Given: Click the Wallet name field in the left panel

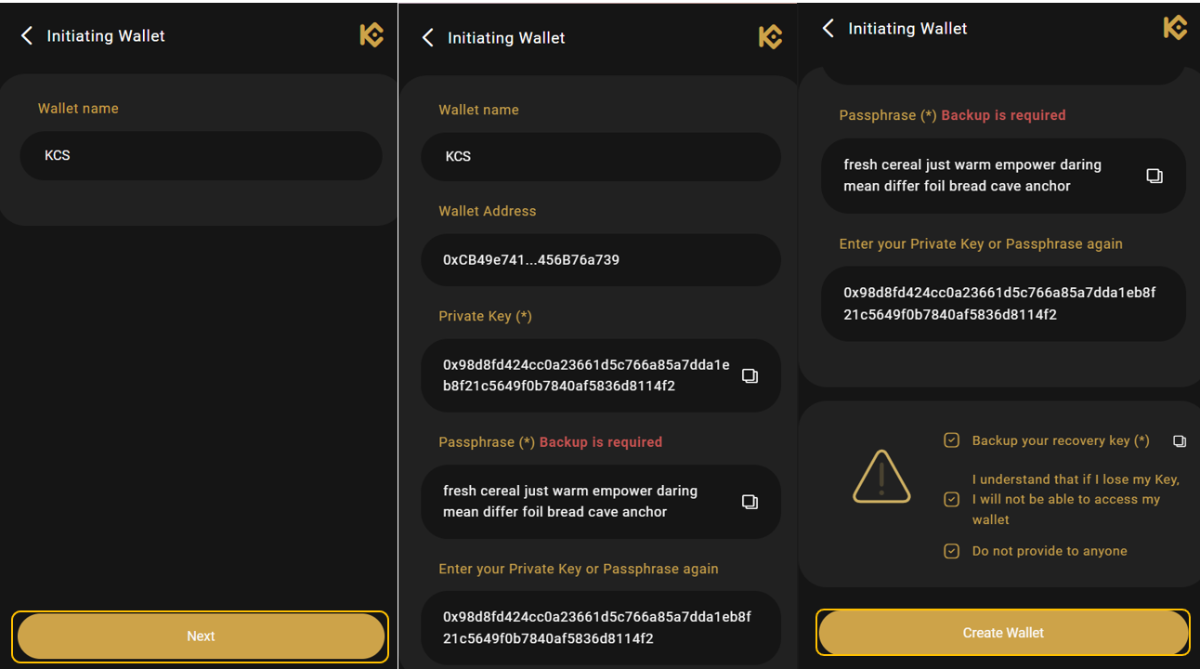Looking at the screenshot, I should point(200,156).
